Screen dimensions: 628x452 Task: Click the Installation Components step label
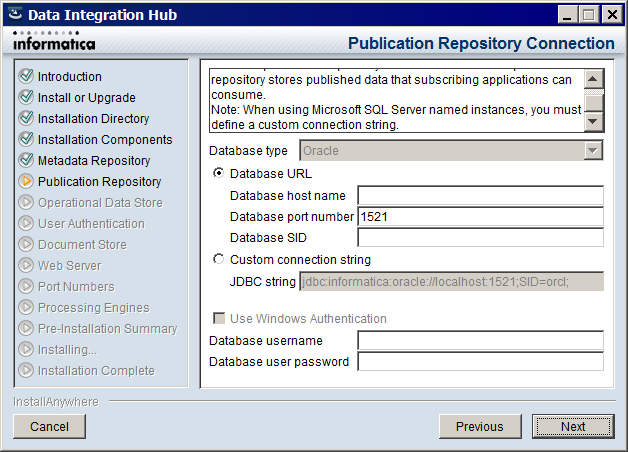point(105,140)
